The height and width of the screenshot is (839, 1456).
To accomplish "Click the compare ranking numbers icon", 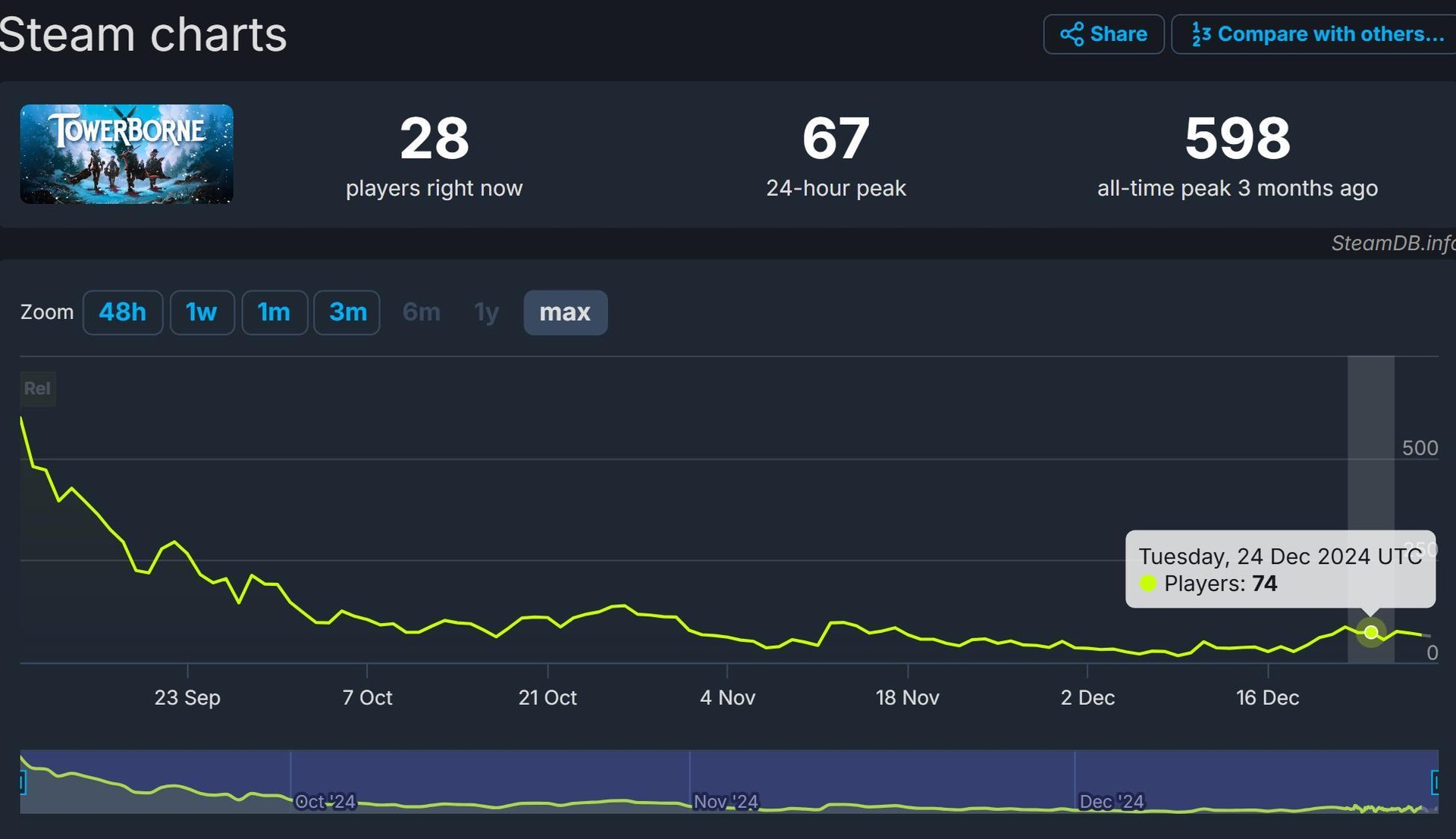I will 1200,34.
